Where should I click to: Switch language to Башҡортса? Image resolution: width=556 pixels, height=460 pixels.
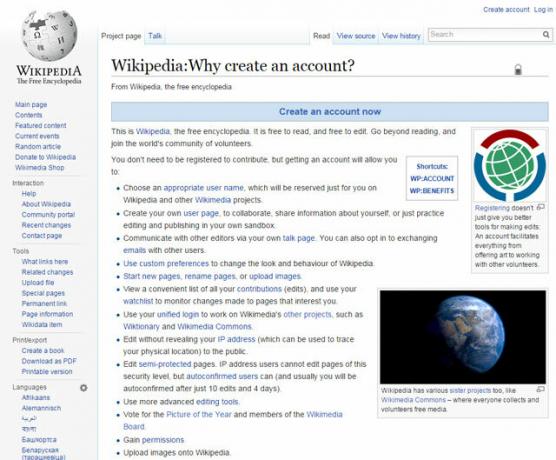point(39,440)
